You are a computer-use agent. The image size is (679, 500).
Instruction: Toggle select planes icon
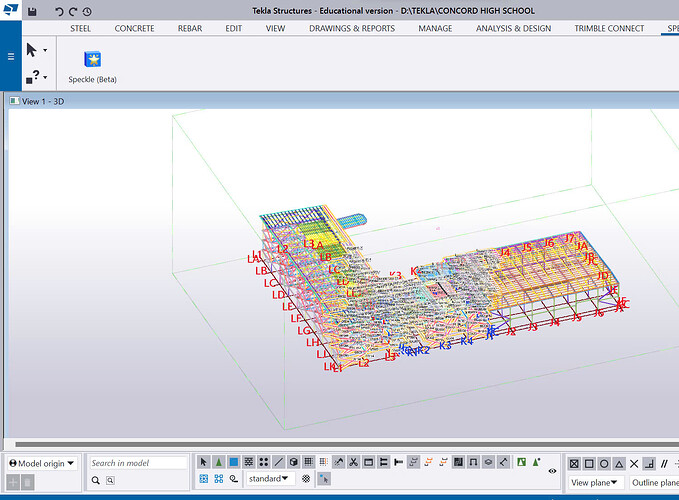(x=488, y=462)
